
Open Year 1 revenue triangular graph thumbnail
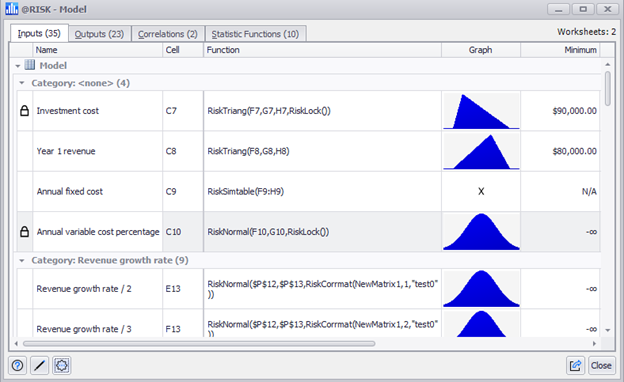coord(481,151)
